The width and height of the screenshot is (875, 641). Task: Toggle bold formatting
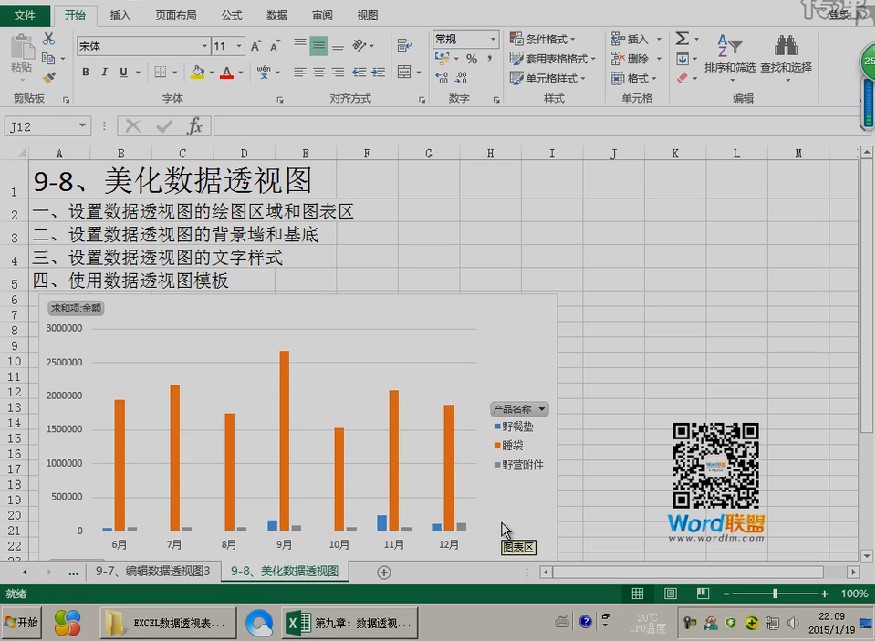pos(86,71)
